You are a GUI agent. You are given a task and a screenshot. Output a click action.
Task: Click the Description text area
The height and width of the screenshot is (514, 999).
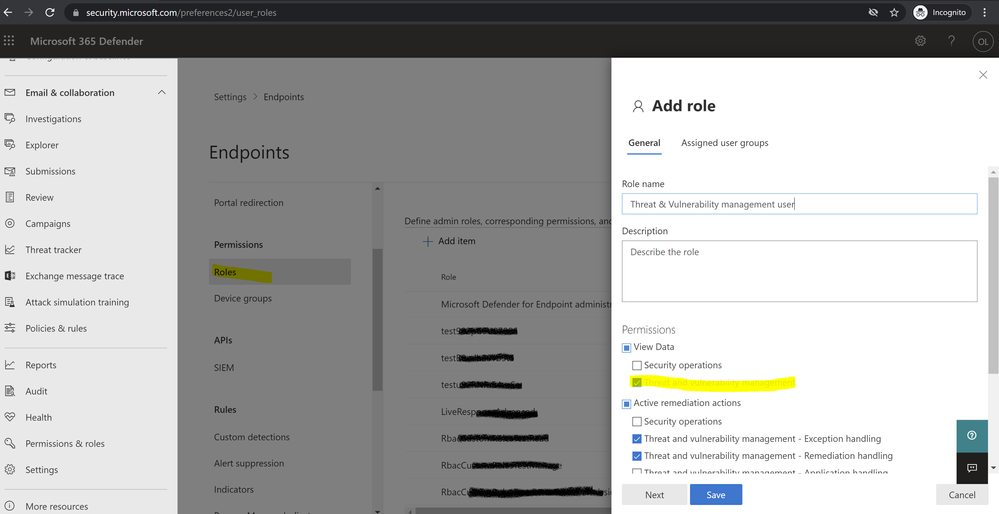tap(800, 271)
